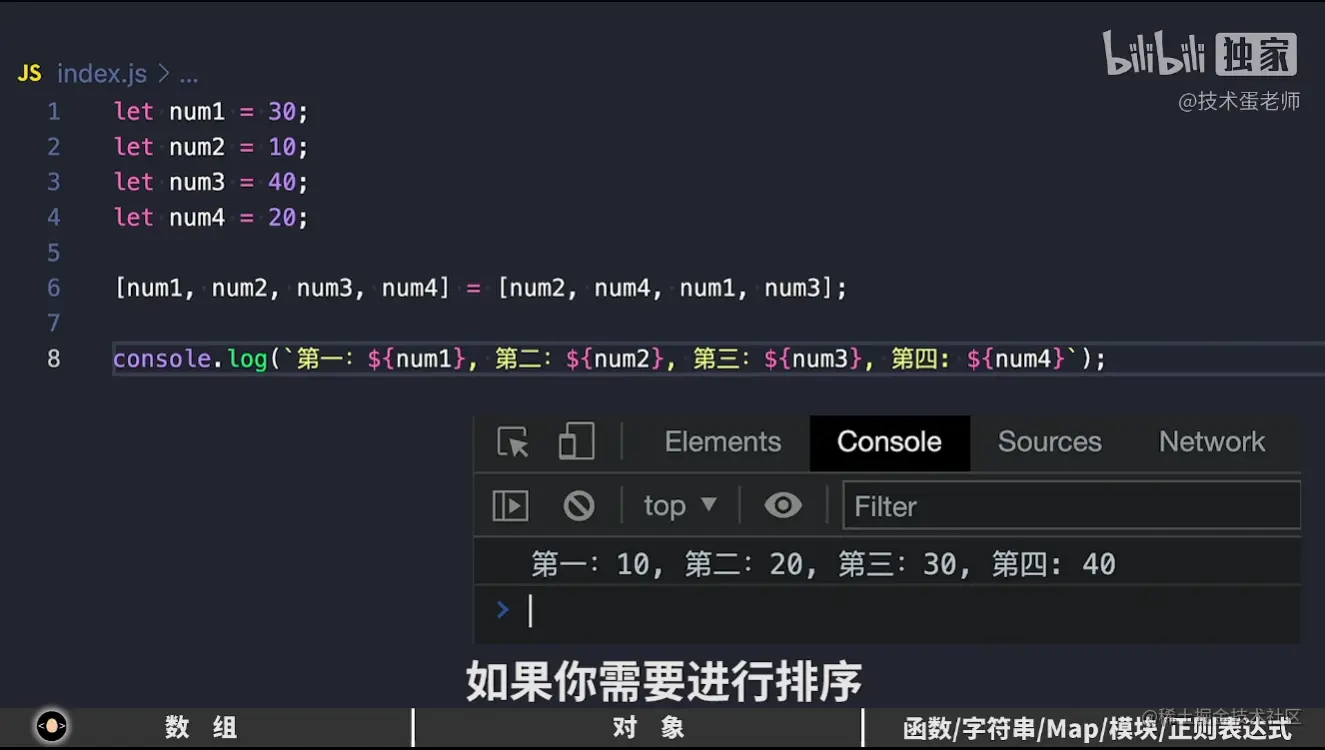Click inside the console Filter input field

click(x=1070, y=506)
